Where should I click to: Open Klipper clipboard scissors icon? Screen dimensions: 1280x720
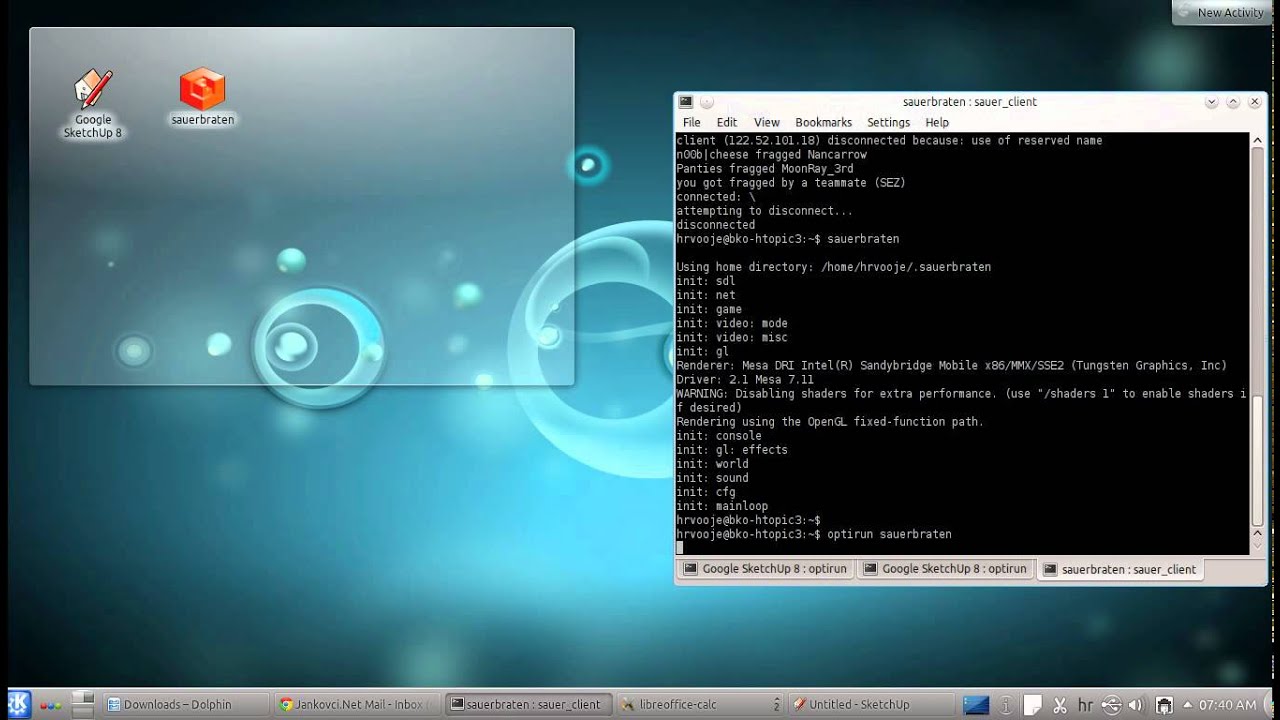pyautogui.click(x=1060, y=704)
